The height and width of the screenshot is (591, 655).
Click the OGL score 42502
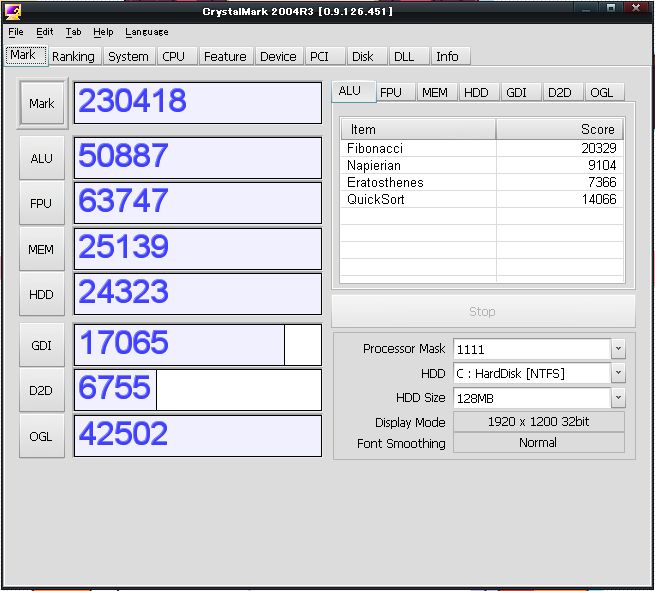198,436
